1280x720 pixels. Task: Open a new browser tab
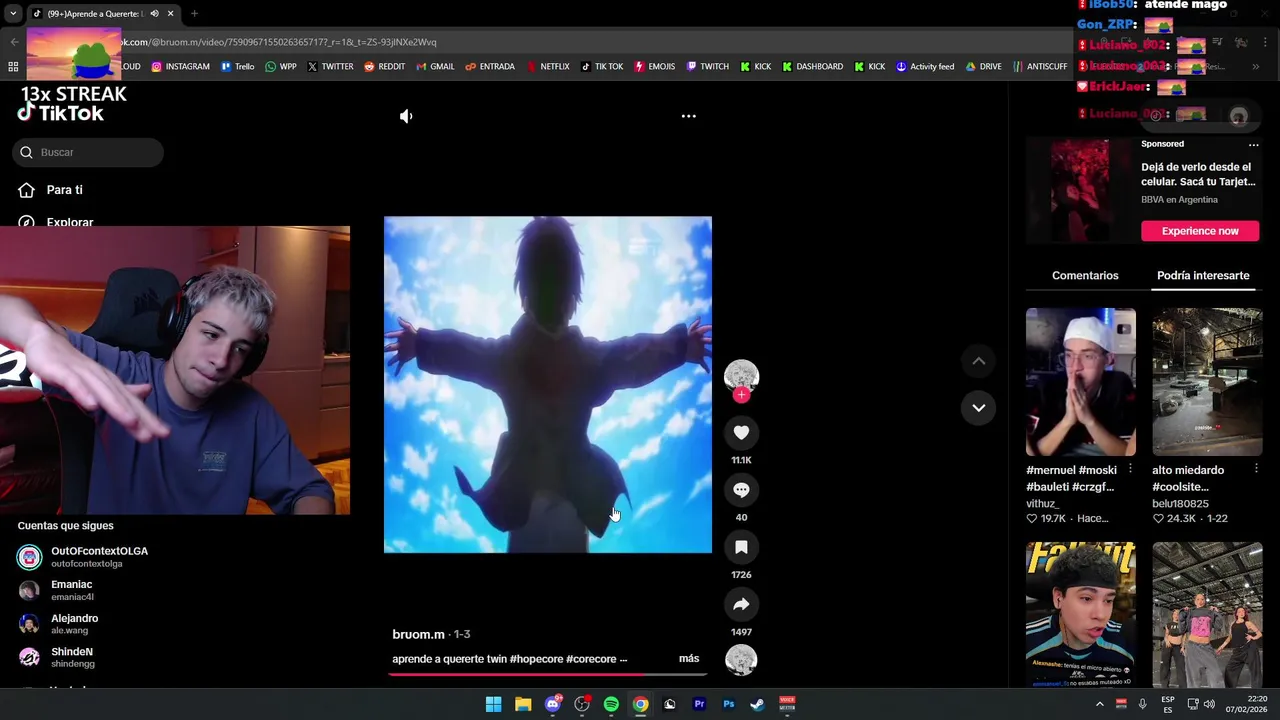194,14
